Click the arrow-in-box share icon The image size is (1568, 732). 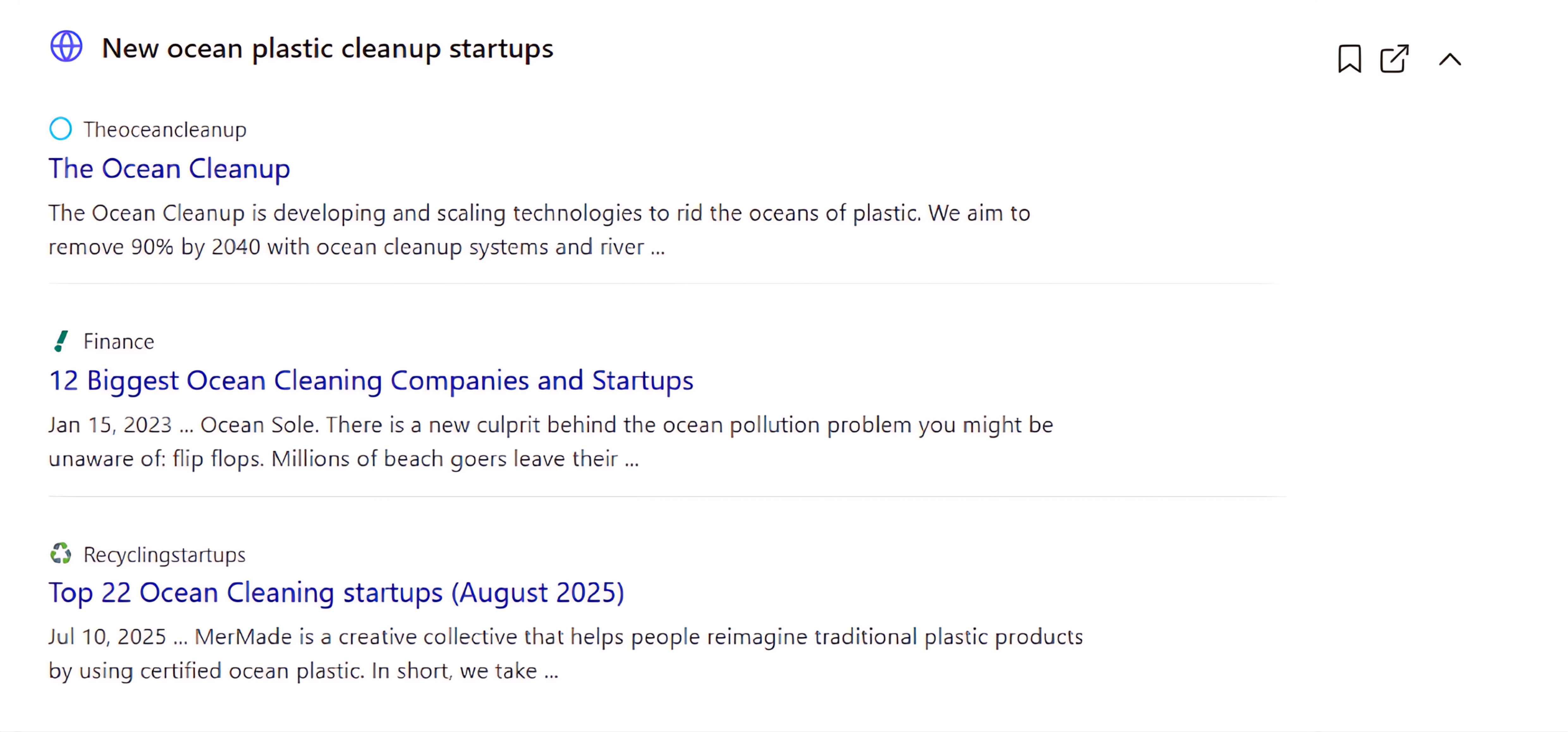pos(1394,59)
